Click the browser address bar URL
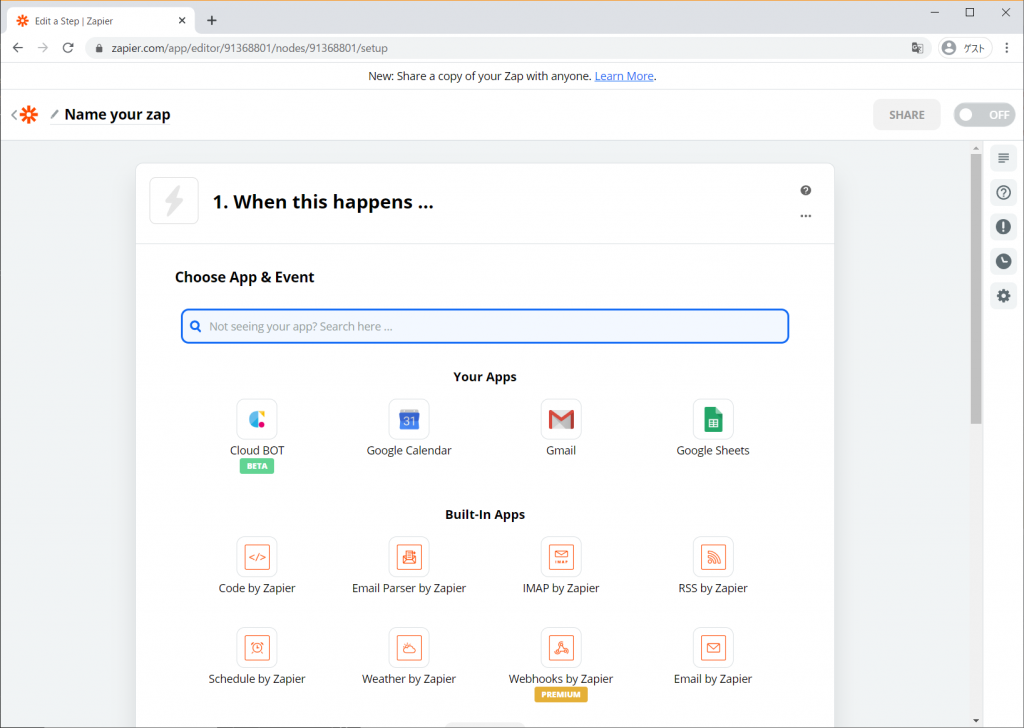 pos(249,48)
